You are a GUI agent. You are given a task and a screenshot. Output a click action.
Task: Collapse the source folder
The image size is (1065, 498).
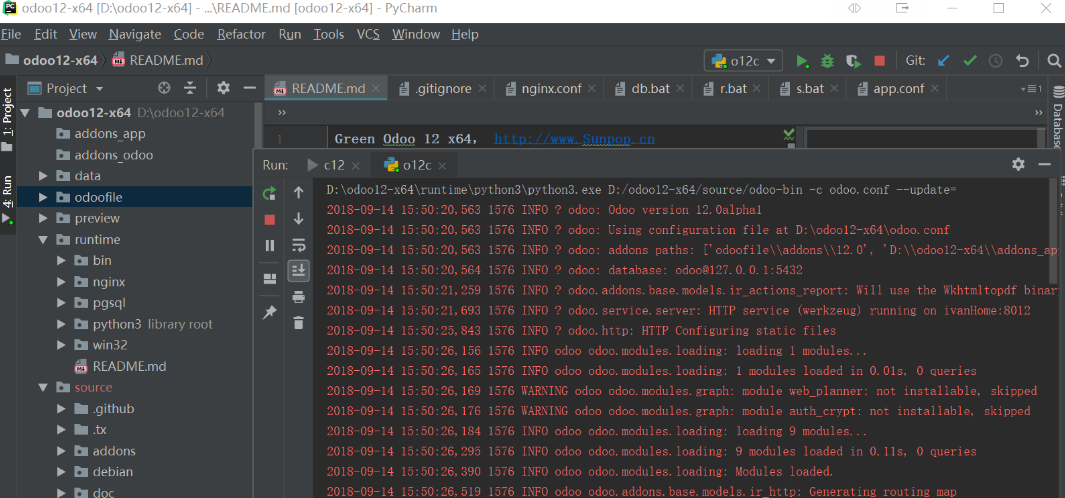[43, 388]
